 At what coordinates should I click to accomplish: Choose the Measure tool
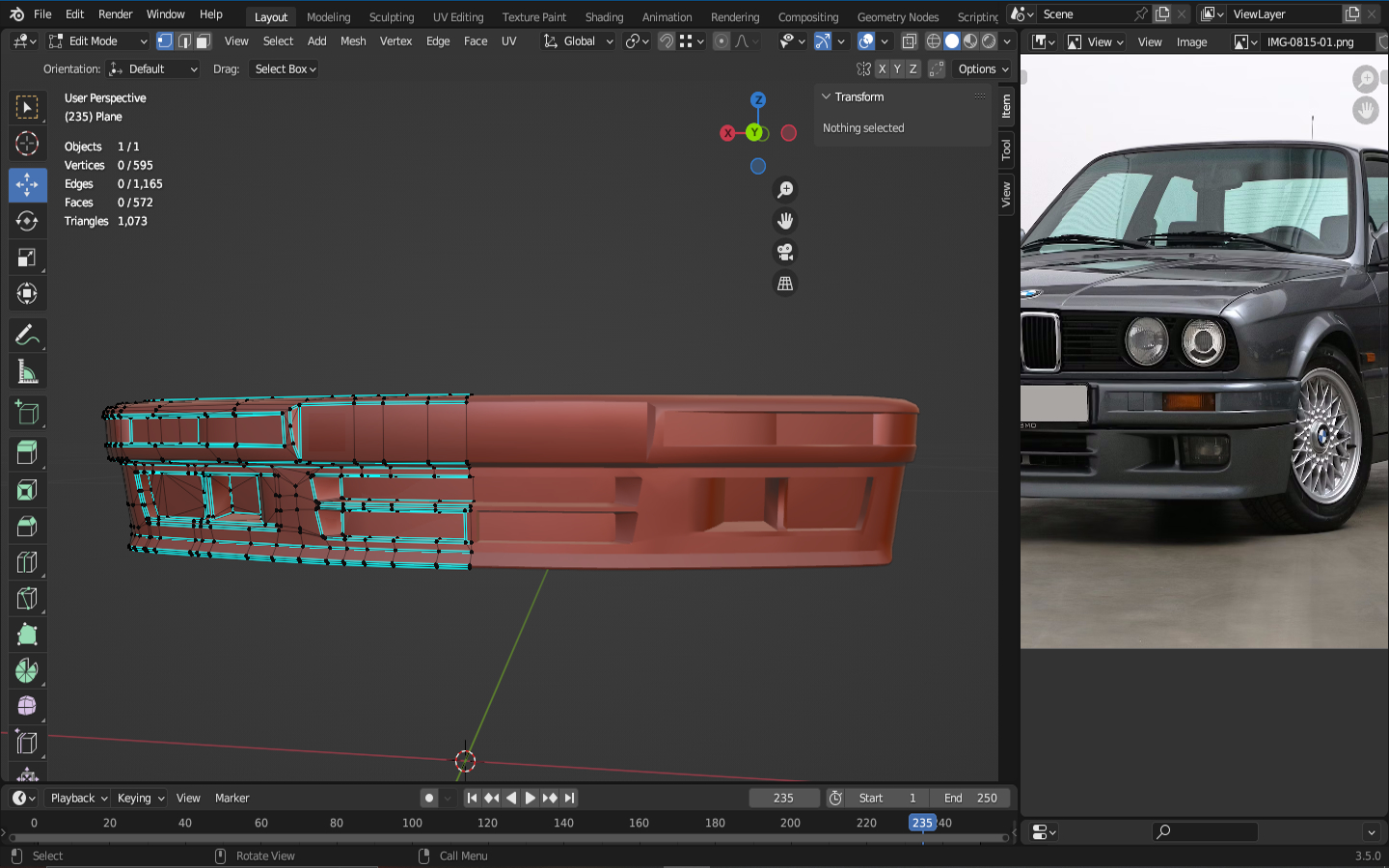tap(27, 373)
